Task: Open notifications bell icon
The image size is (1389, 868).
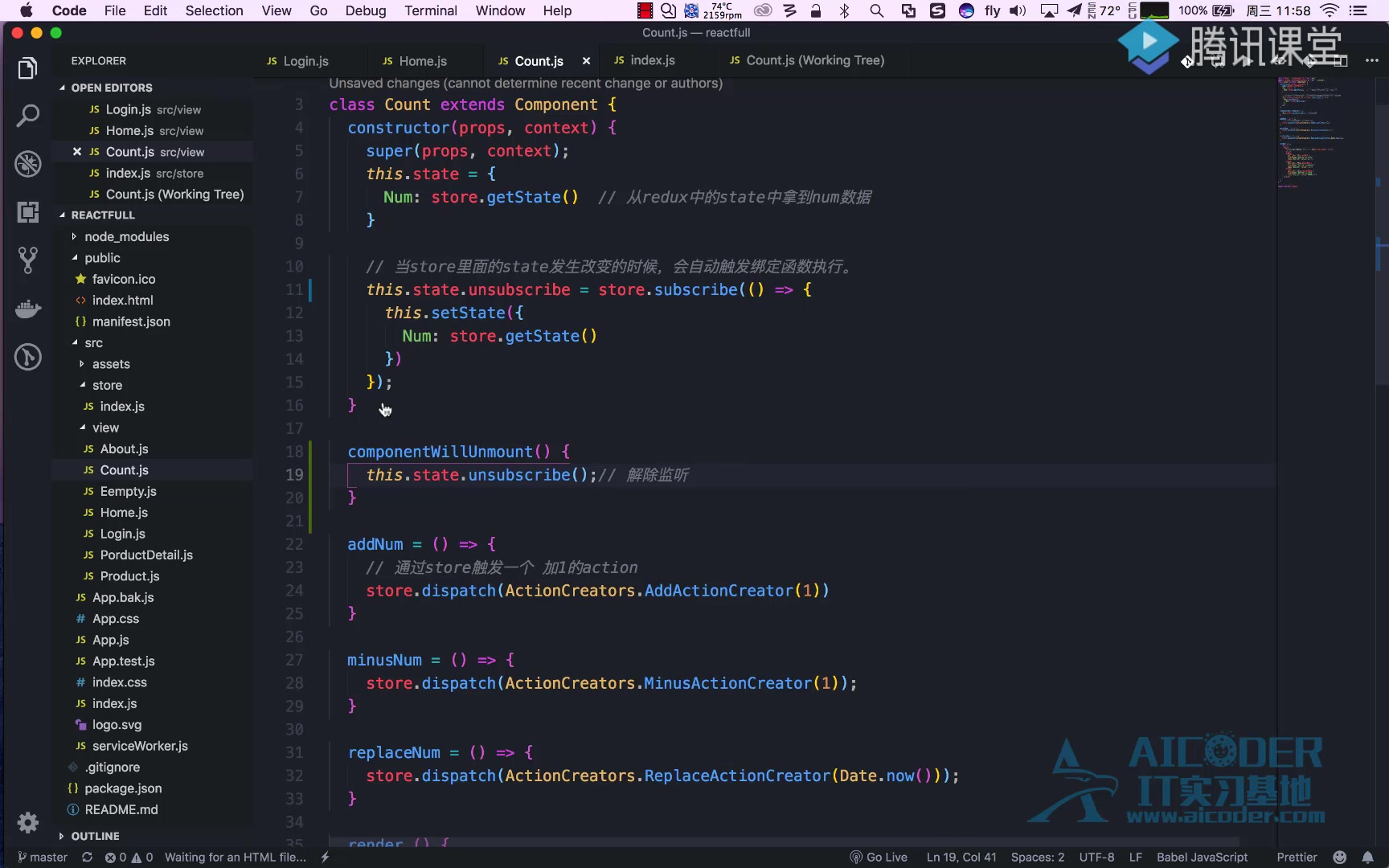Action: (x=1367, y=858)
